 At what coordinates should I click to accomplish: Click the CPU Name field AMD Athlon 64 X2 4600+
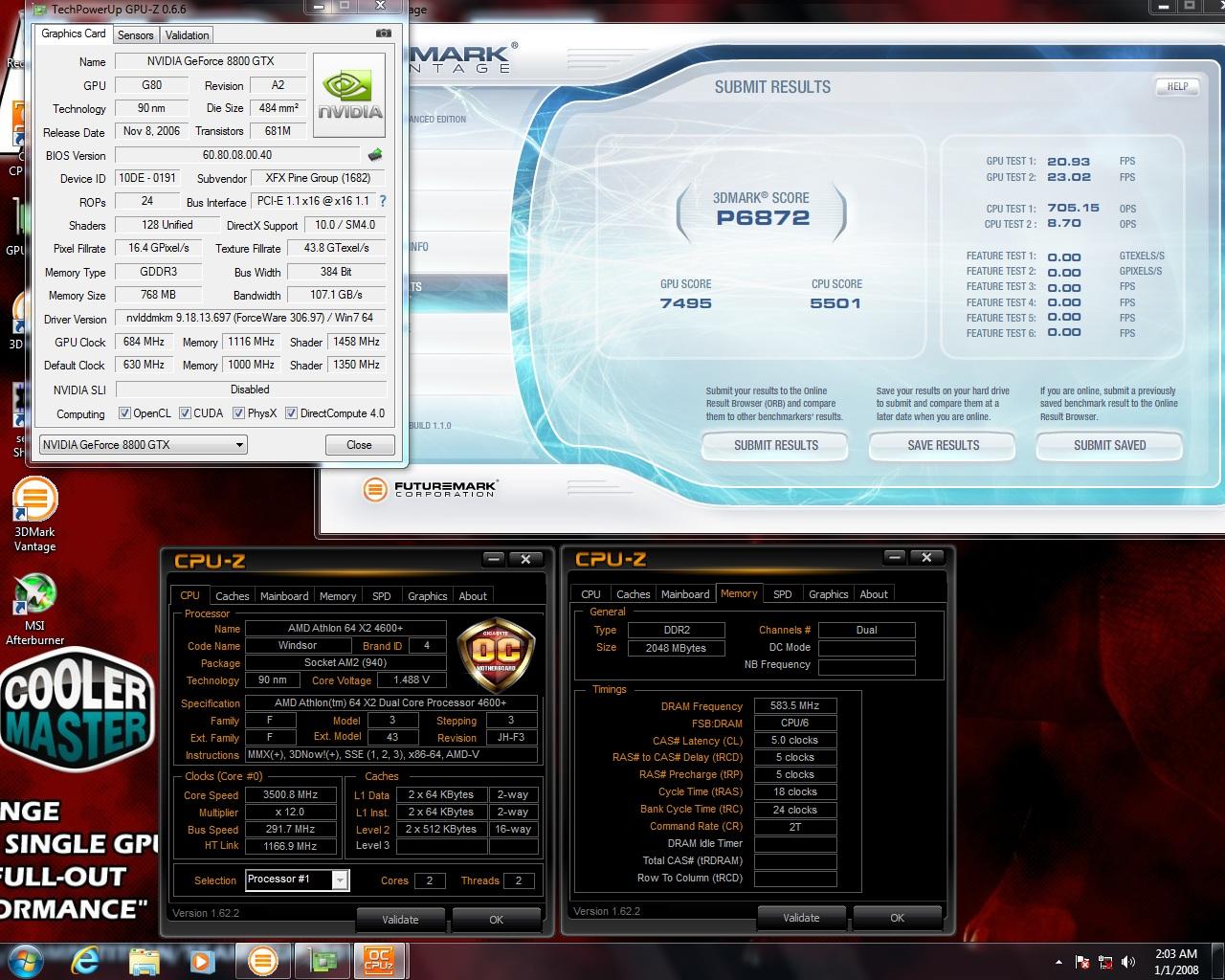click(x=345, y=628)
